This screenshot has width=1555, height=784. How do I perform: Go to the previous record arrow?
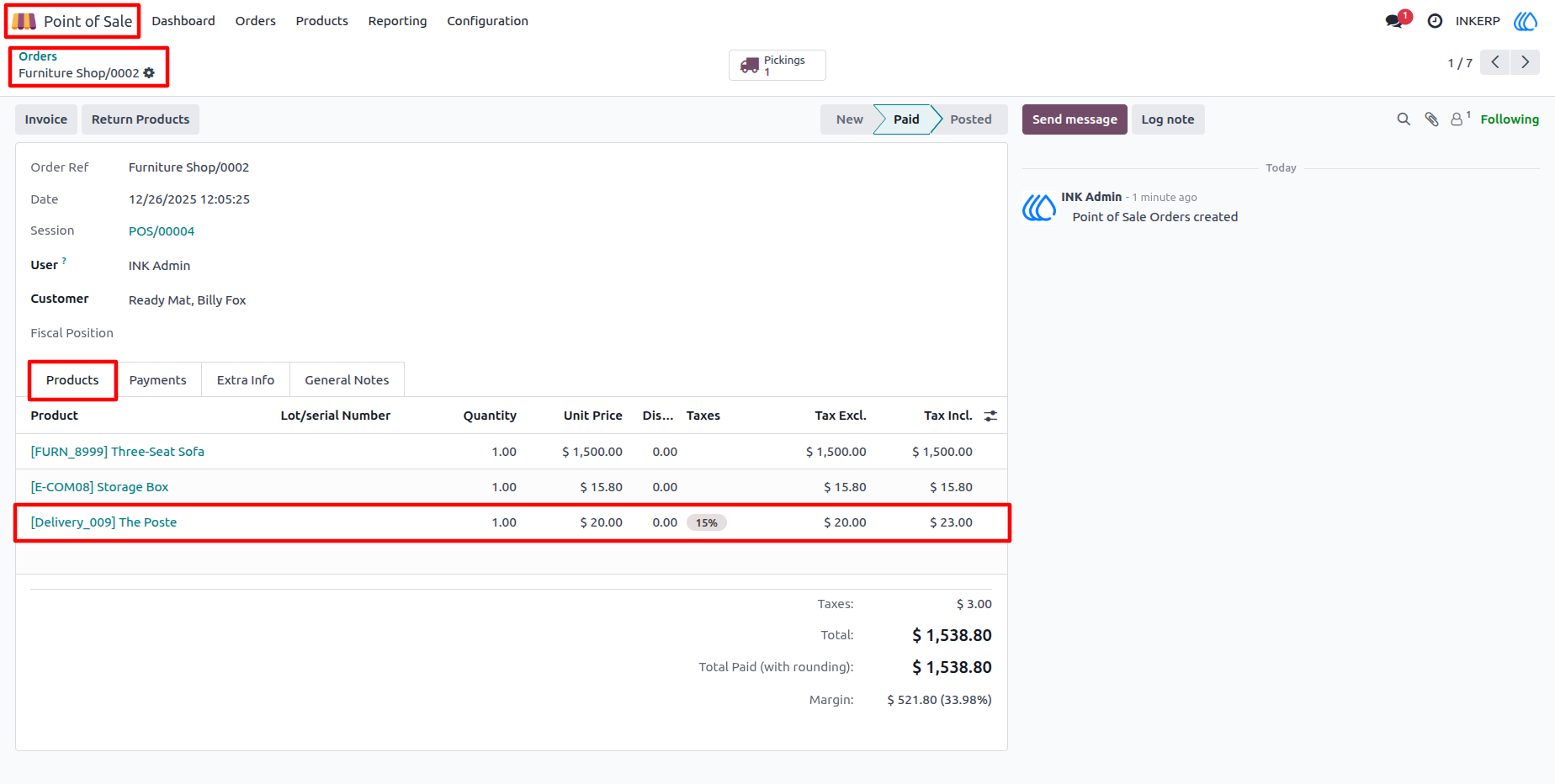coord(1495,62)
